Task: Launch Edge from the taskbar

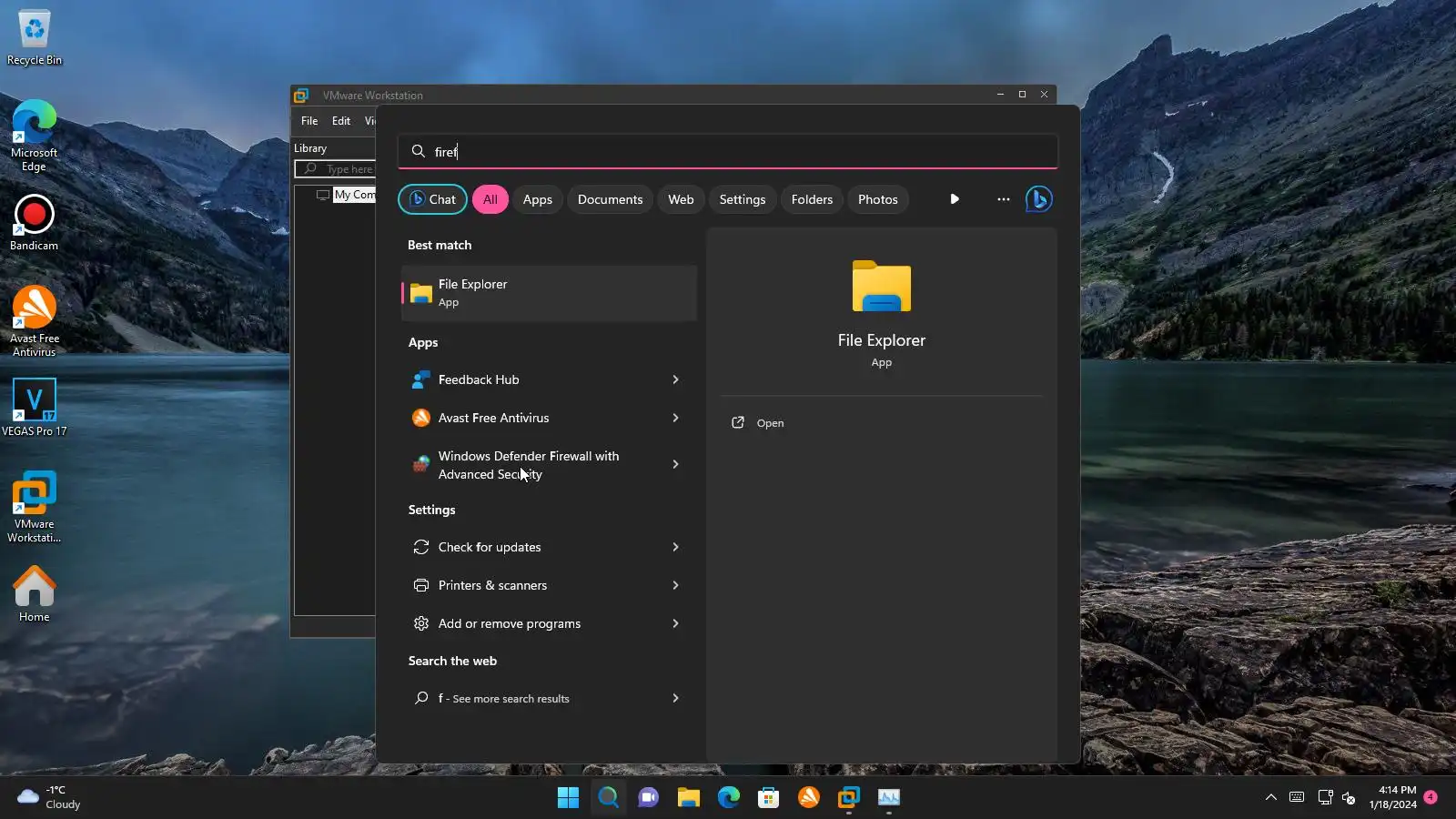Action: coord(728,797)
